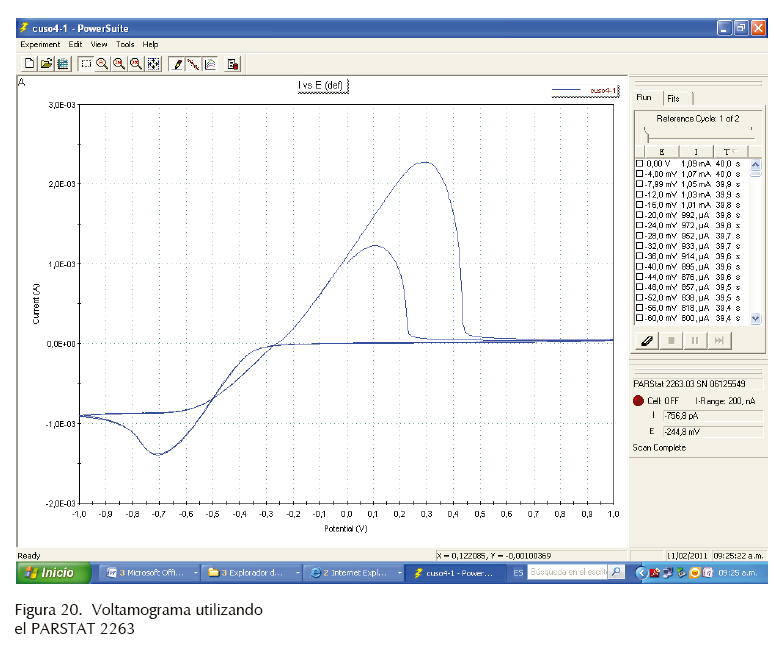The width and height of the screenshot is (774, 652).
Task: Select the pencil draw tool in toolbar
Action: [x=178, y=64]
